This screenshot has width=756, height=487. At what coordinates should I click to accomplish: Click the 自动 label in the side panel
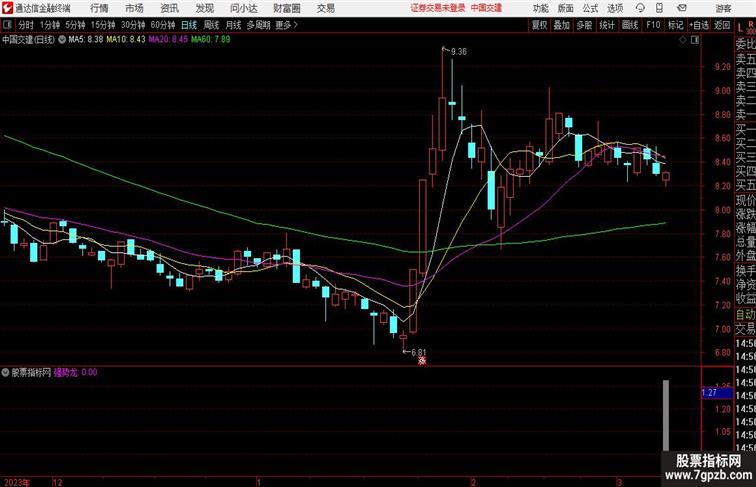pyautogui.click(x=745, y=315)
